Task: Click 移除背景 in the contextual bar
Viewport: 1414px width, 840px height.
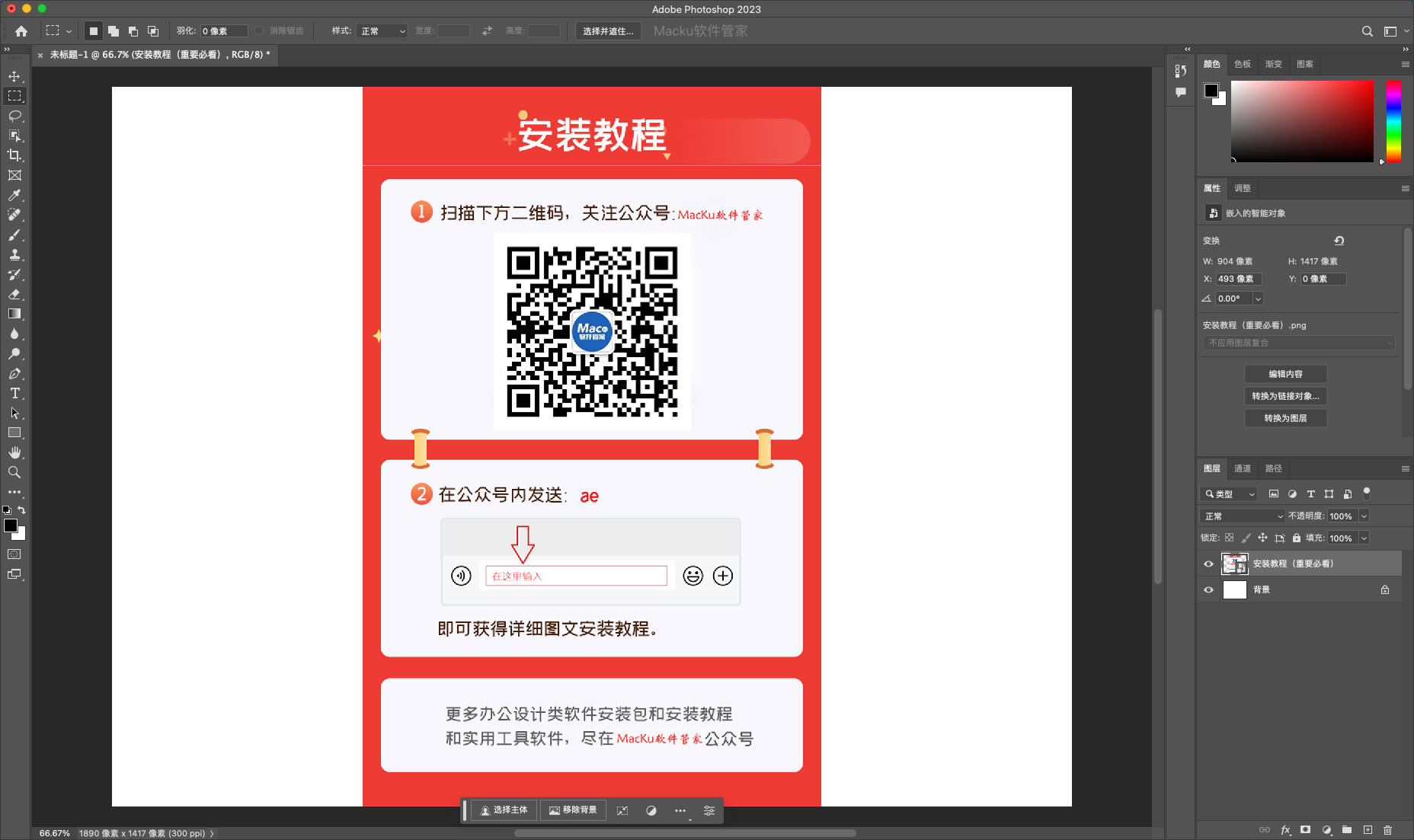Action: coord(574,810)
